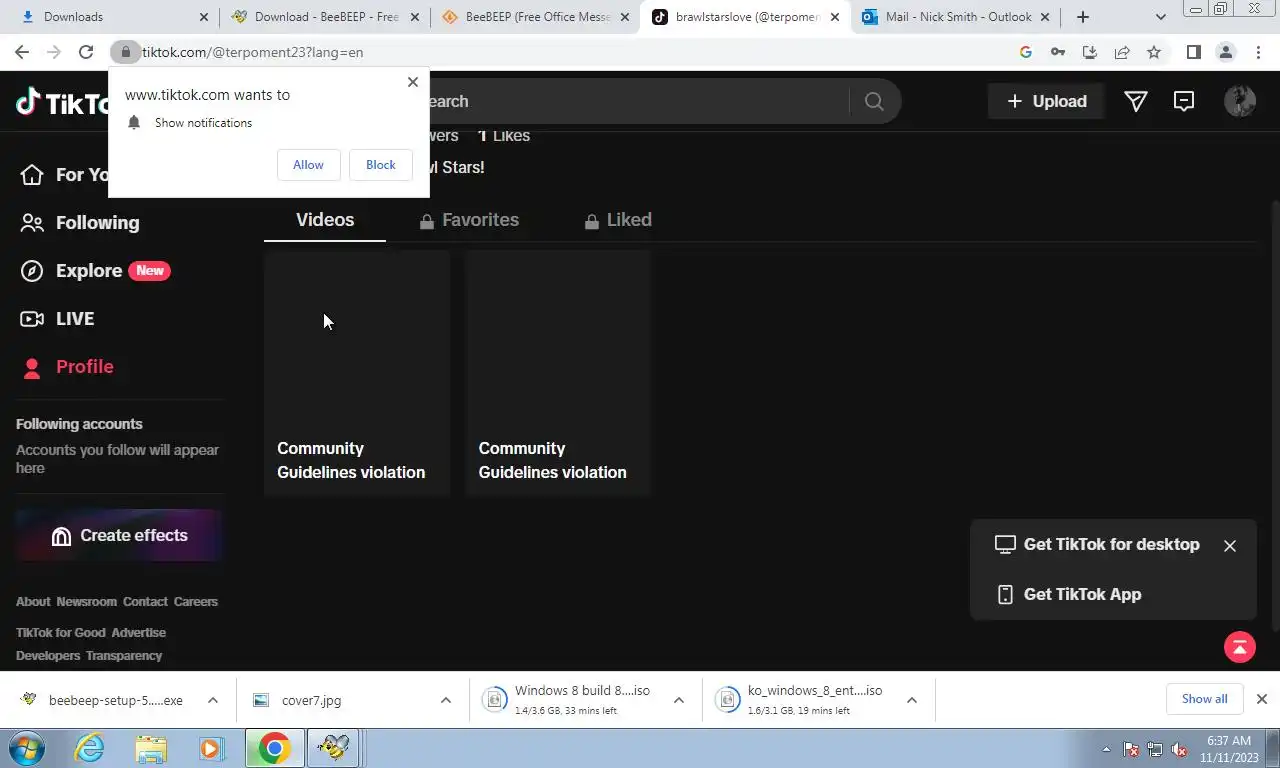Click the site lock icon
The height and width of the screenshot is (768, 1280).
coord(126,52)
